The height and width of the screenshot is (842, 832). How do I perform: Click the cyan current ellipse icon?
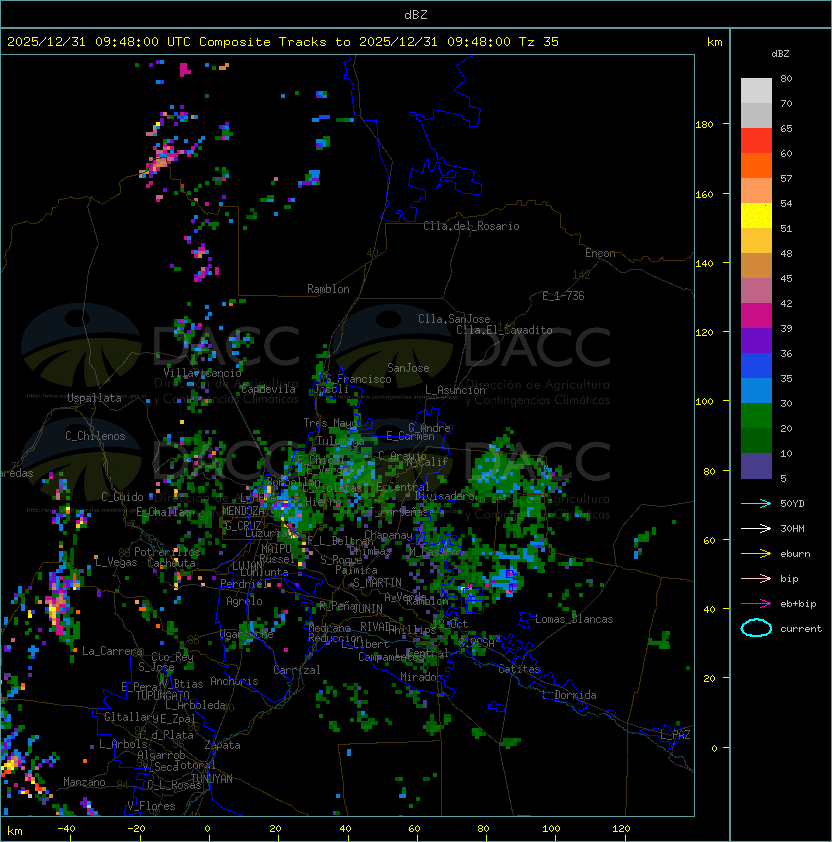click(756, 628)
